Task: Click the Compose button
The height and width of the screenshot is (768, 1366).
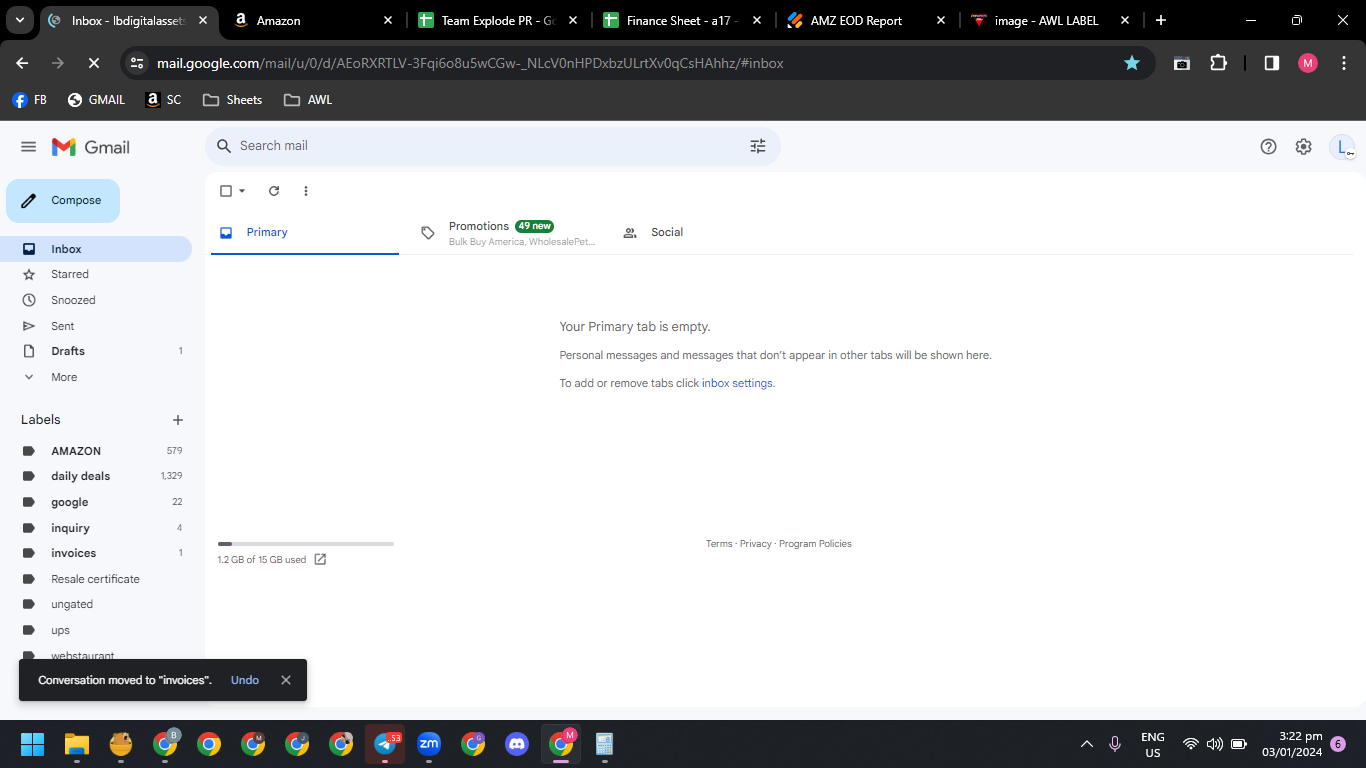Action: click(x=63, y=201)
